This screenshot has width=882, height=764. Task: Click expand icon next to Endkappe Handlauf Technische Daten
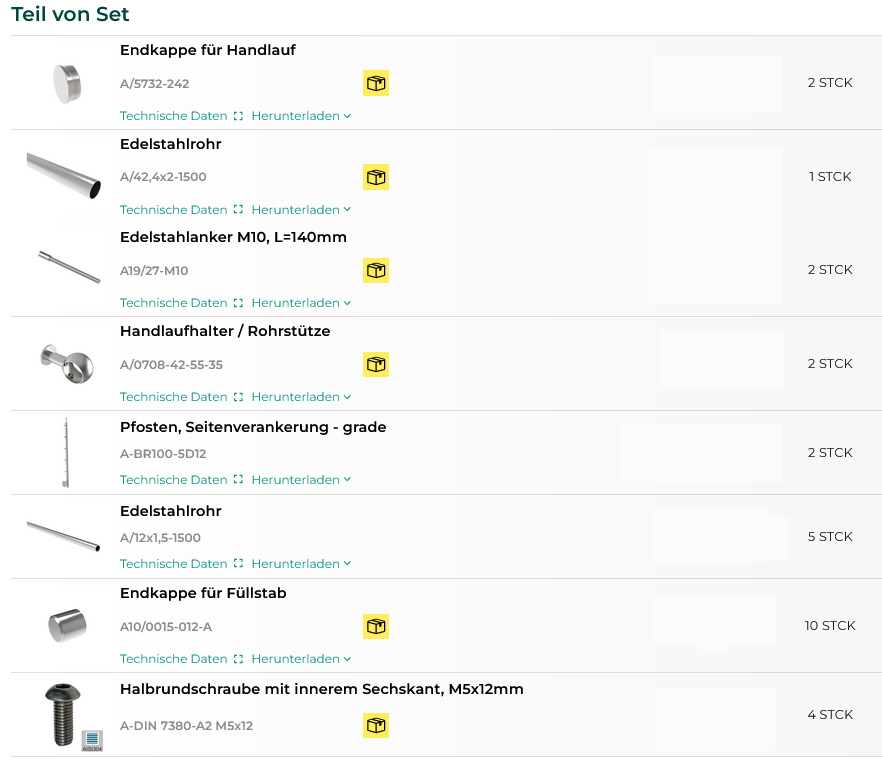coord(238,116)
